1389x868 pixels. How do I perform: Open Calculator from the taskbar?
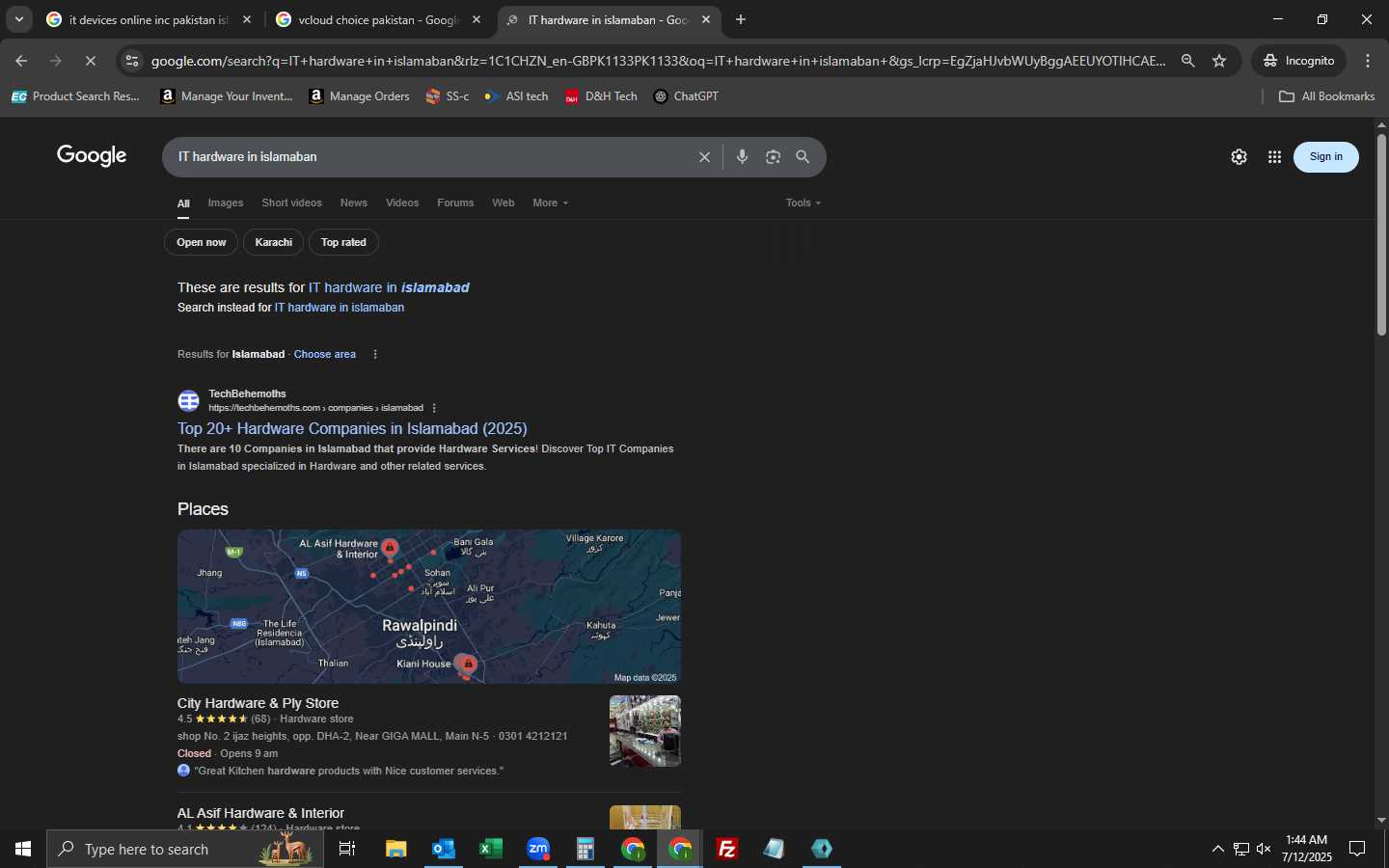pyautogui.click(x=585, y=849)
